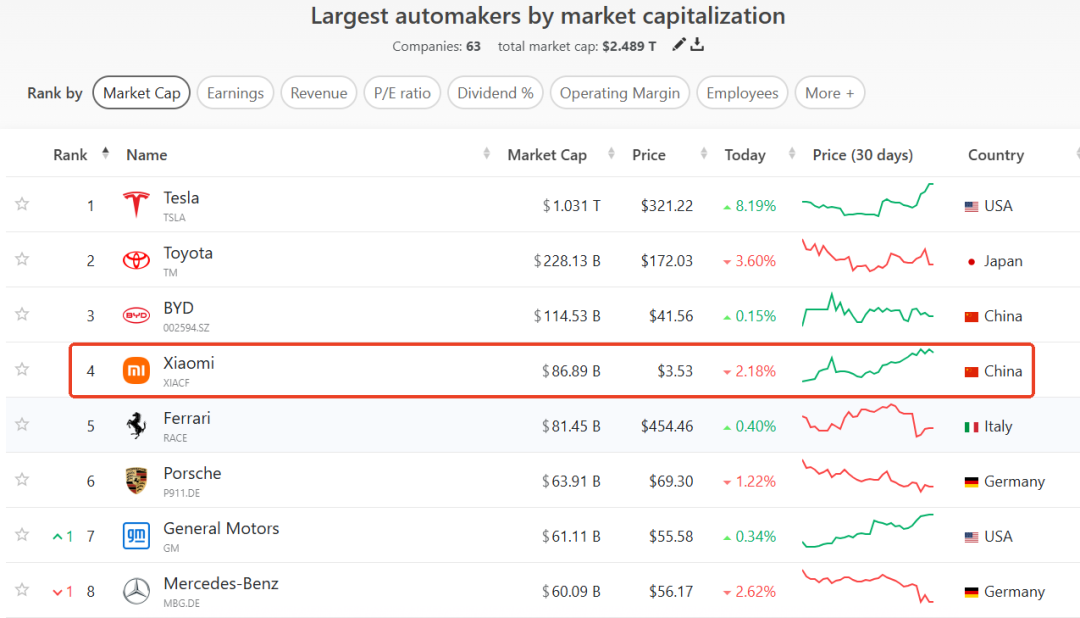This screenshot has width=1080, height=618.
Task: Click General Motors' 30-day price chart
Action: (x=868, y=531)
